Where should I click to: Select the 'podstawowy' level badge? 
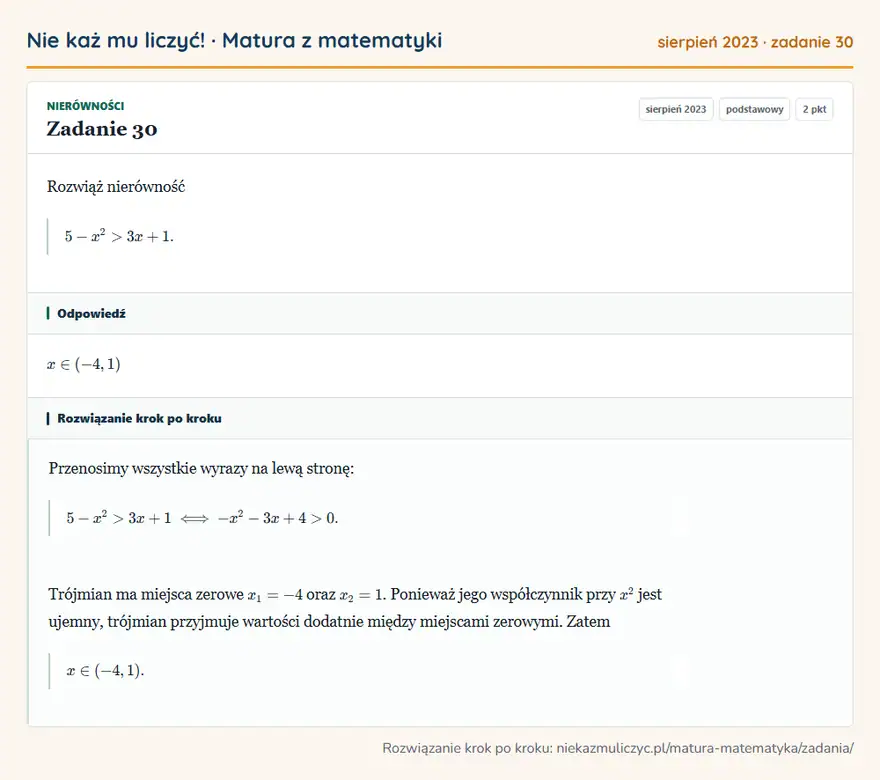754,109
